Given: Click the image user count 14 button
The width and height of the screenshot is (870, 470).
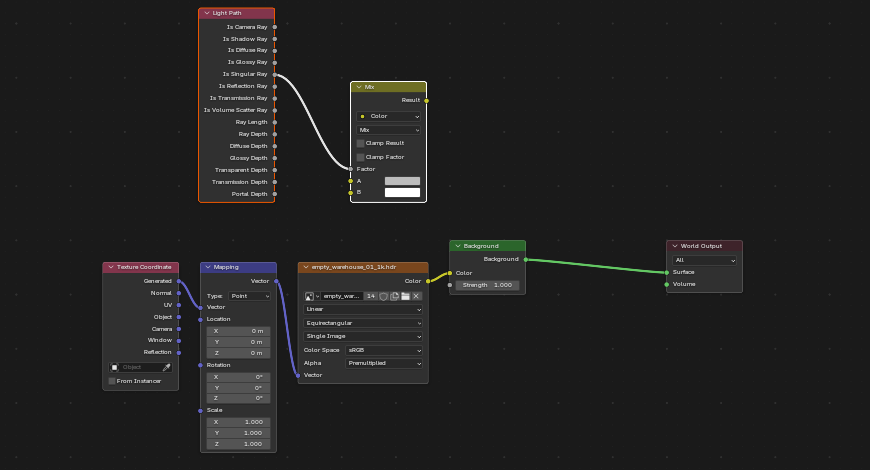Looking at the screenshot, I should [x=370, y=296].
